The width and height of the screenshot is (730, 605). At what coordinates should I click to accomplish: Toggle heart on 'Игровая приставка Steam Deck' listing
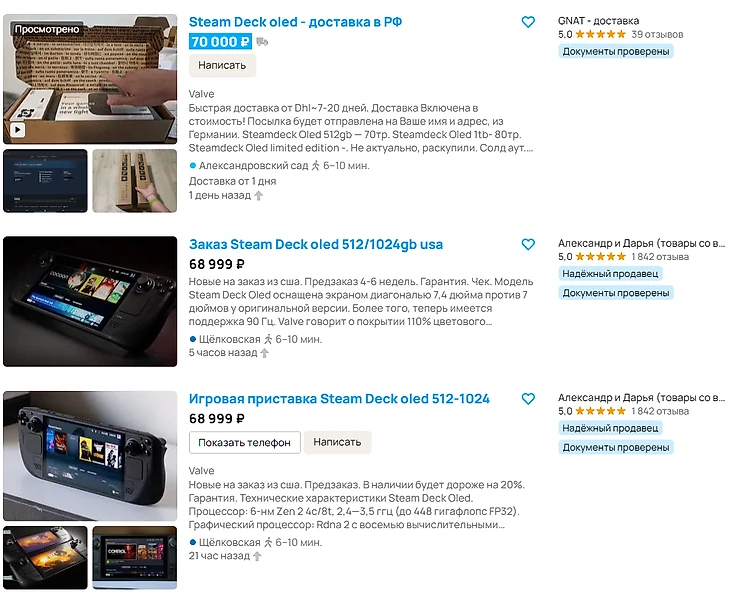click(528, 399)
